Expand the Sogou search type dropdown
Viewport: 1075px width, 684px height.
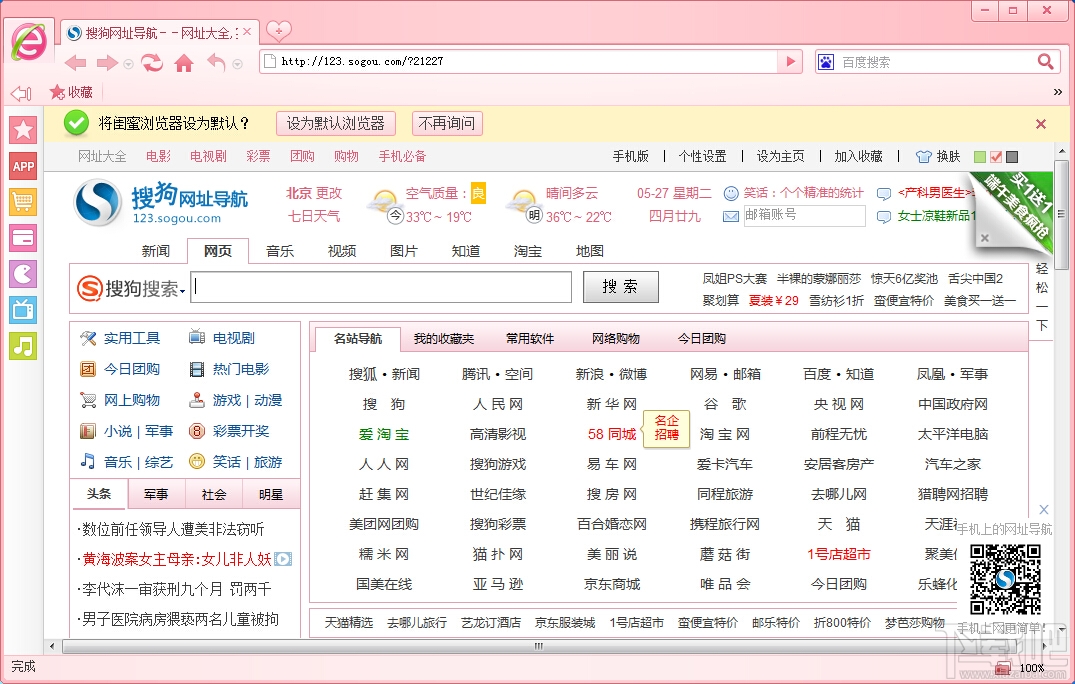(182, 292)
